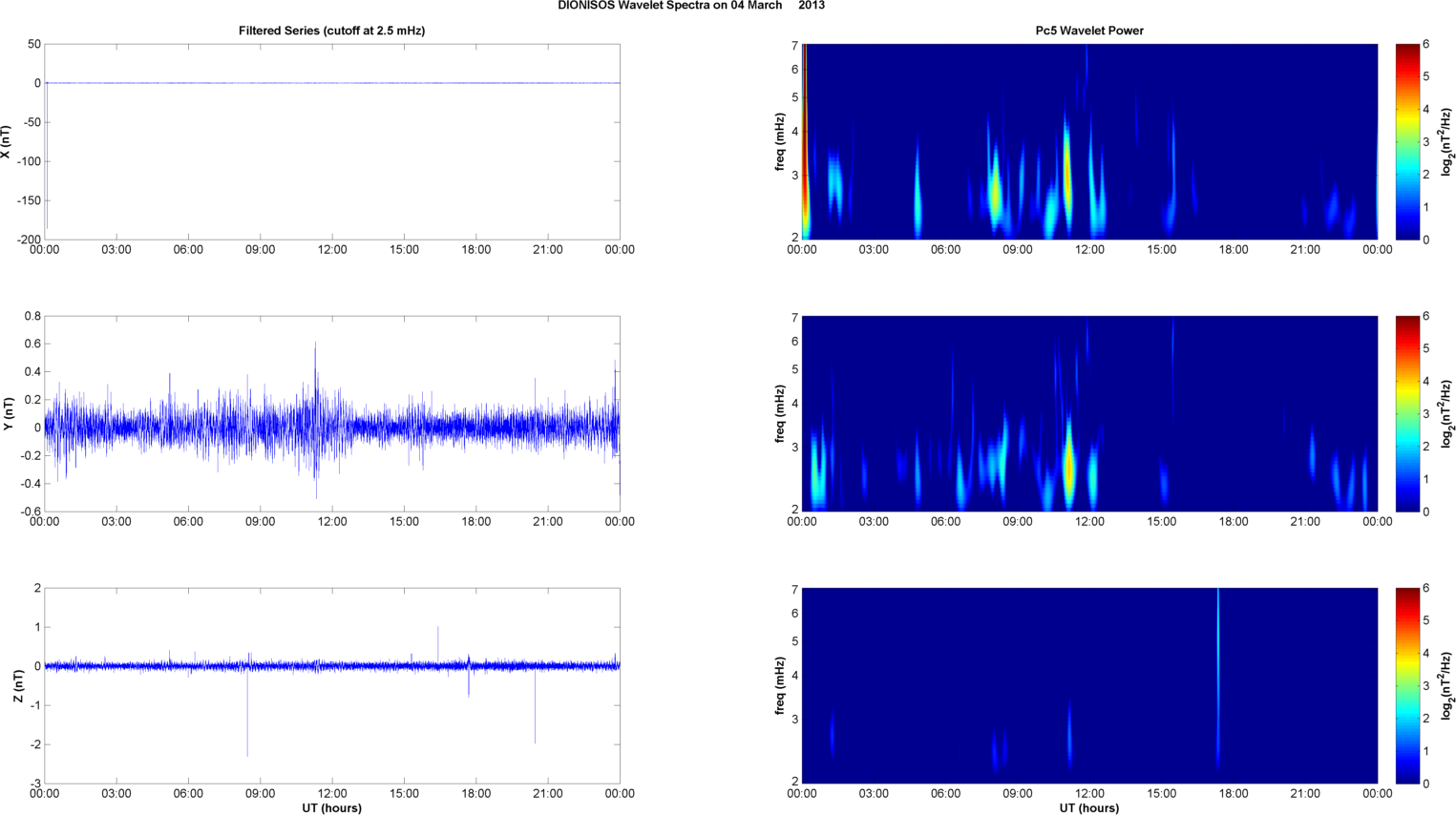The width and height of the screenshot is (1456, 815).
Task: Click the '-3' tick on the Z (nT) axis
Action: (x=35, y=784)
